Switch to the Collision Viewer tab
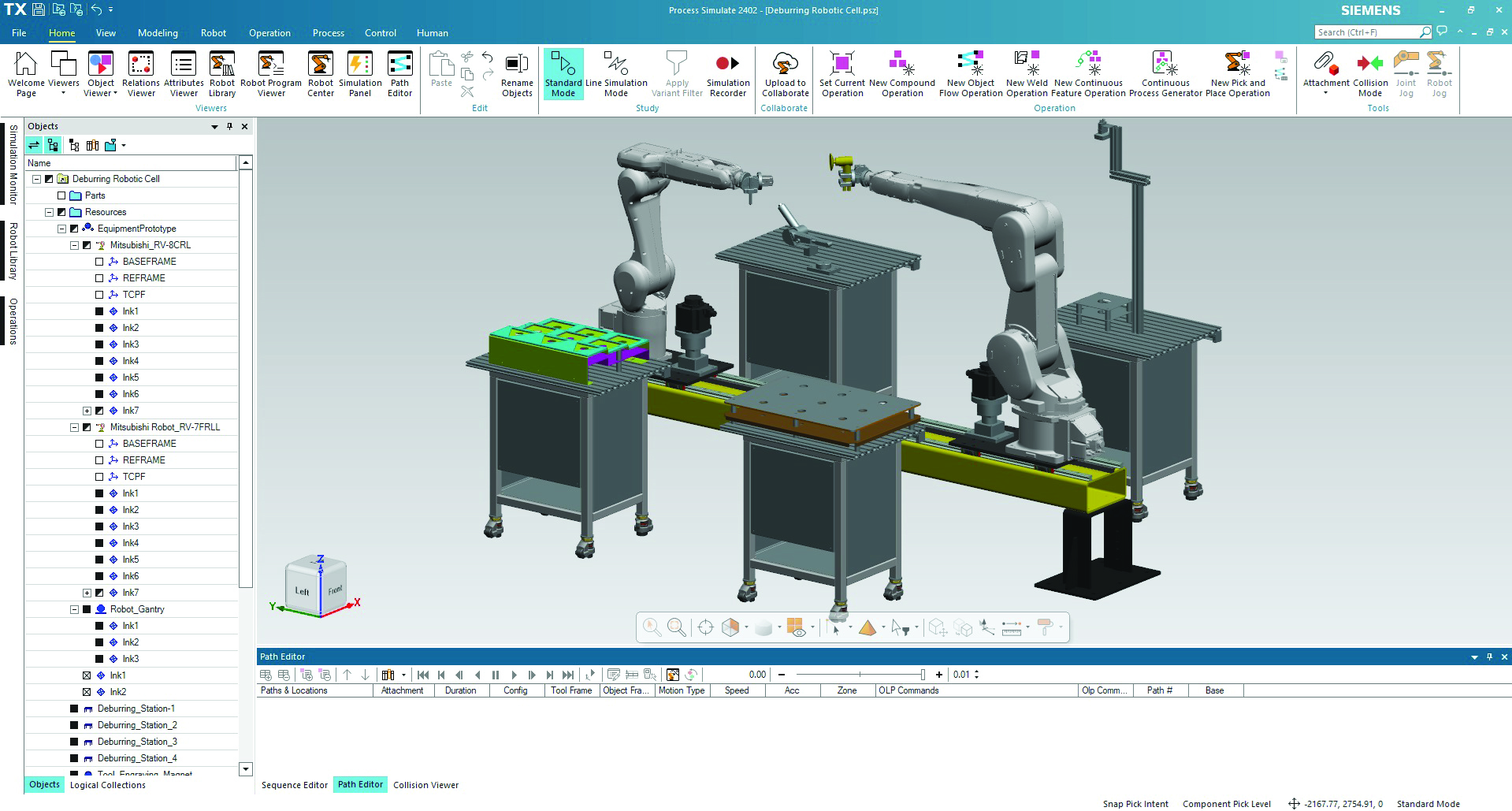 tap(425, 785)
